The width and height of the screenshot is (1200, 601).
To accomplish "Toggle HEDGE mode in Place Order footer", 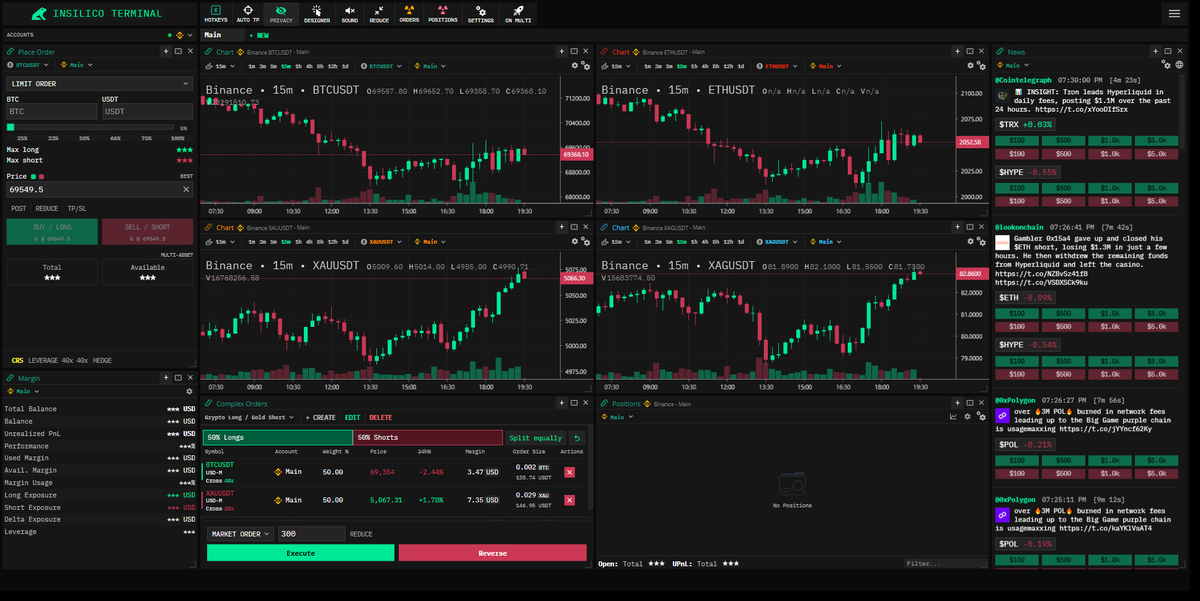I will pos(103,360).
